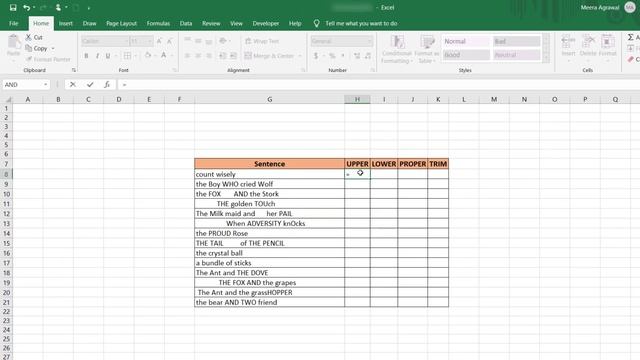
Task: Click cell 'the crystal ball'
Action: tap(269, 253)
